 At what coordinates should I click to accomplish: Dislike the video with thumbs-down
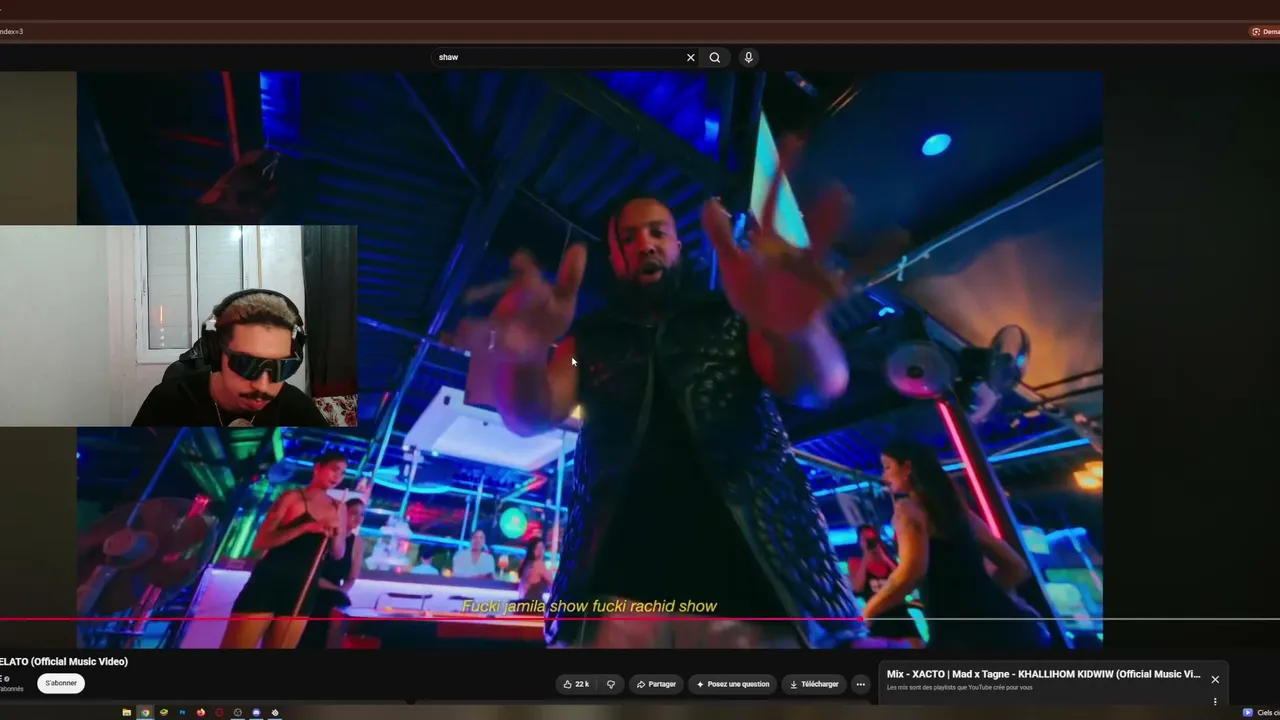click(x=611, y=684)
